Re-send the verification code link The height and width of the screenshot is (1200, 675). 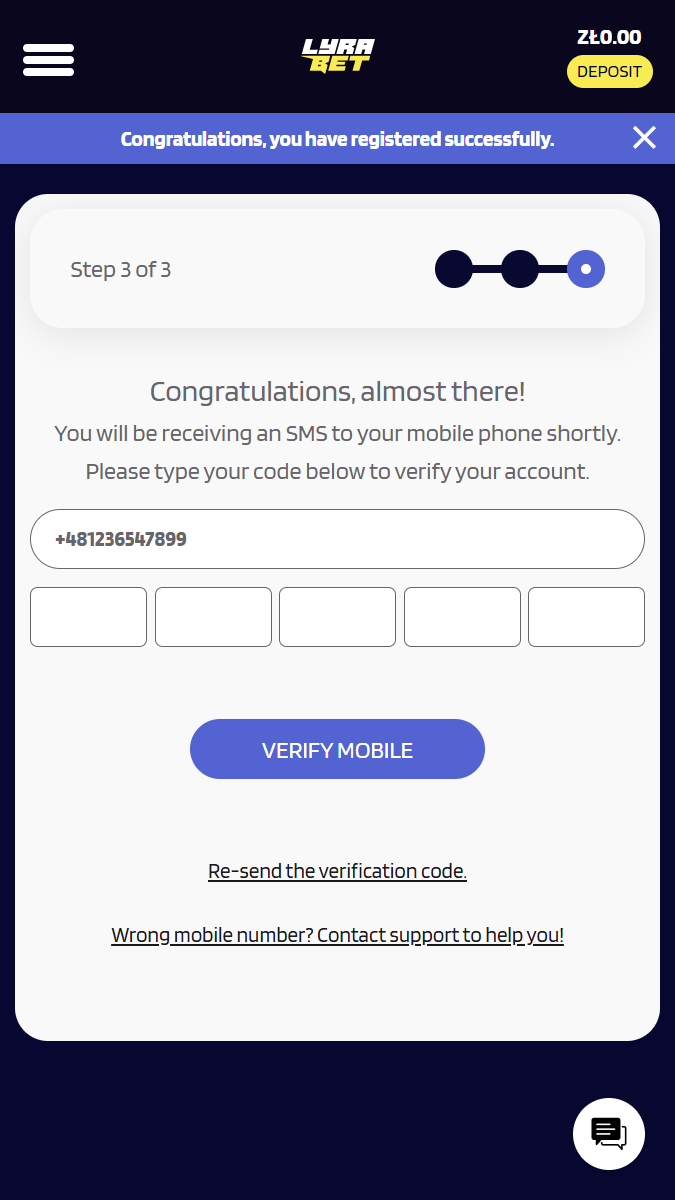click(x=337, y=871)
